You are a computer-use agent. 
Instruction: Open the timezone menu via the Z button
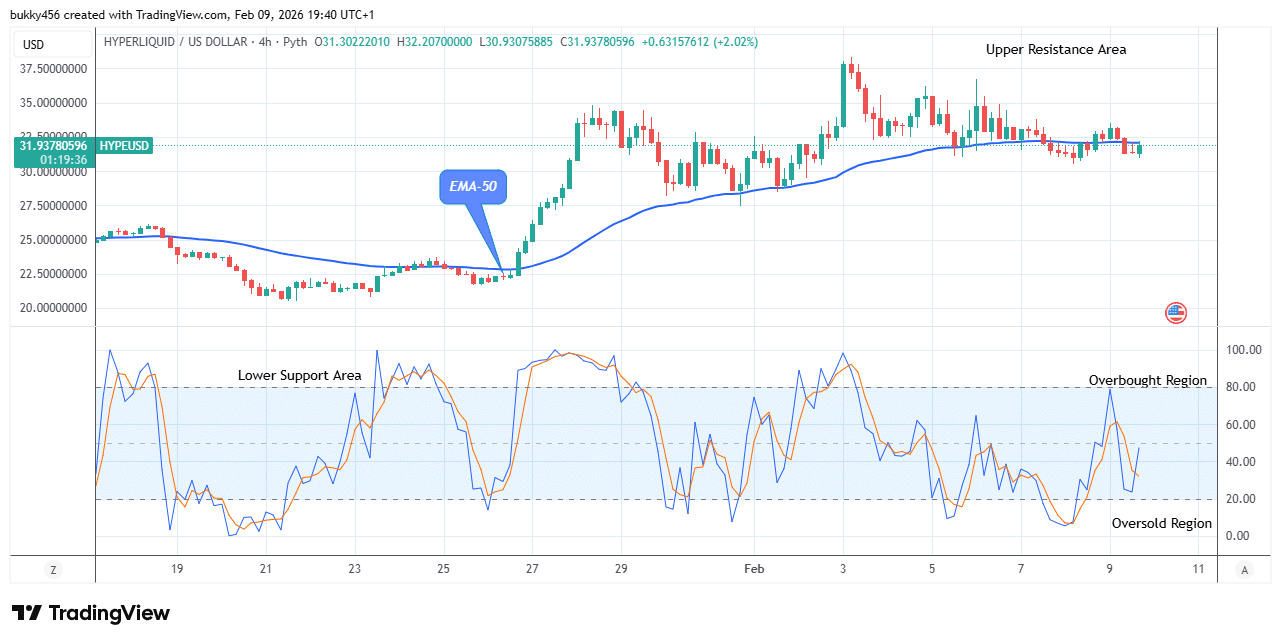tap(52, 569)
